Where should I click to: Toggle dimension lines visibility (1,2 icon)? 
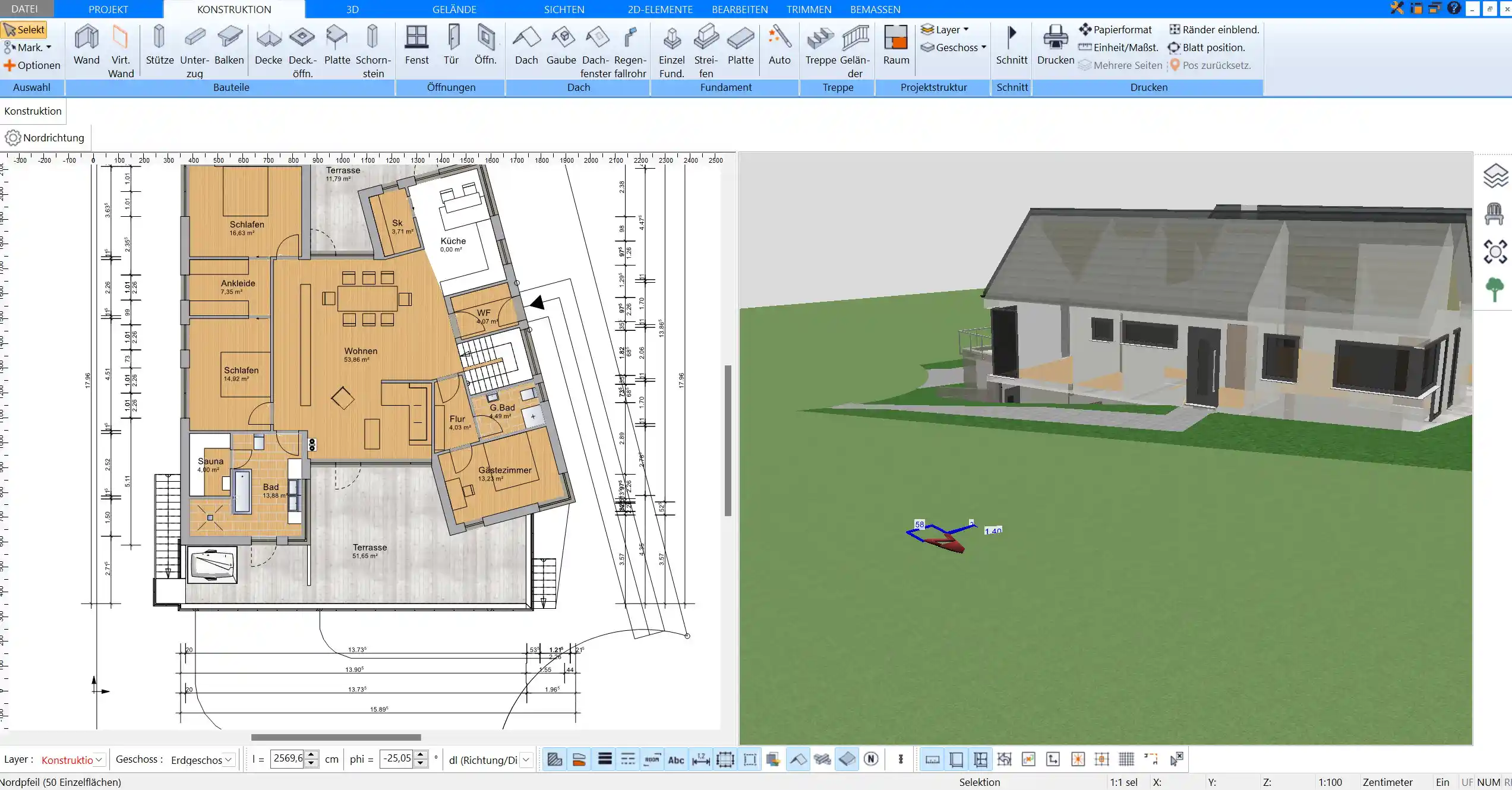click(701, 760)
